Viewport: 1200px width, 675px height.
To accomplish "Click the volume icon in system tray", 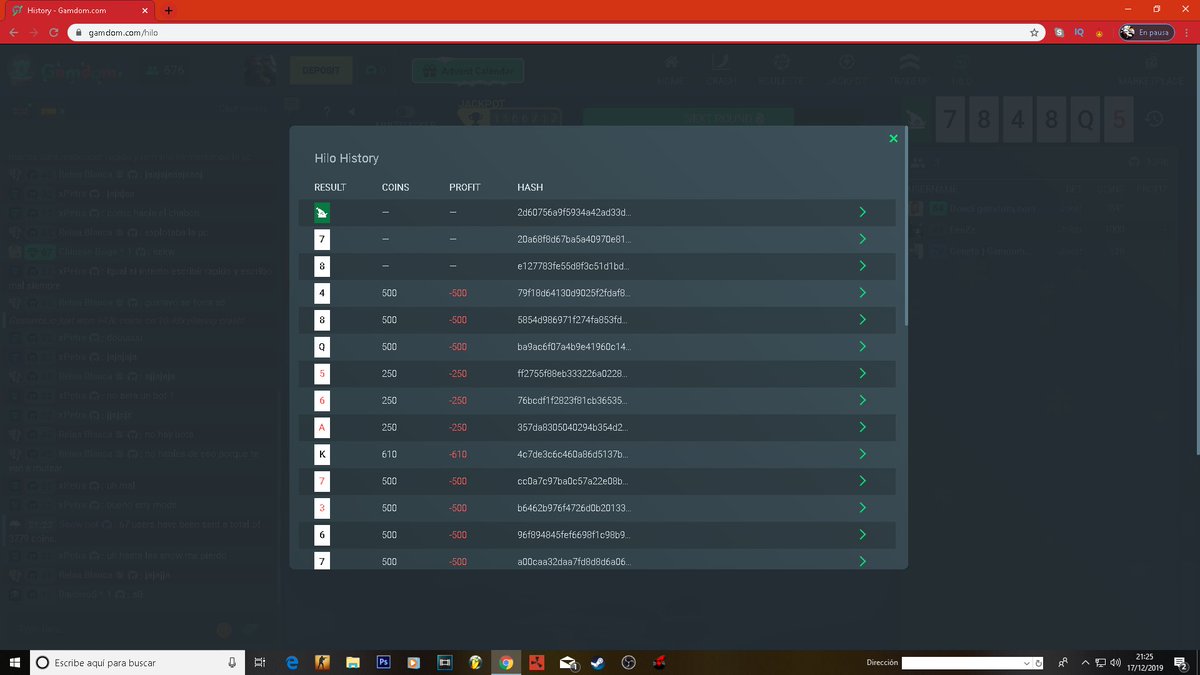I will 1115,662.
